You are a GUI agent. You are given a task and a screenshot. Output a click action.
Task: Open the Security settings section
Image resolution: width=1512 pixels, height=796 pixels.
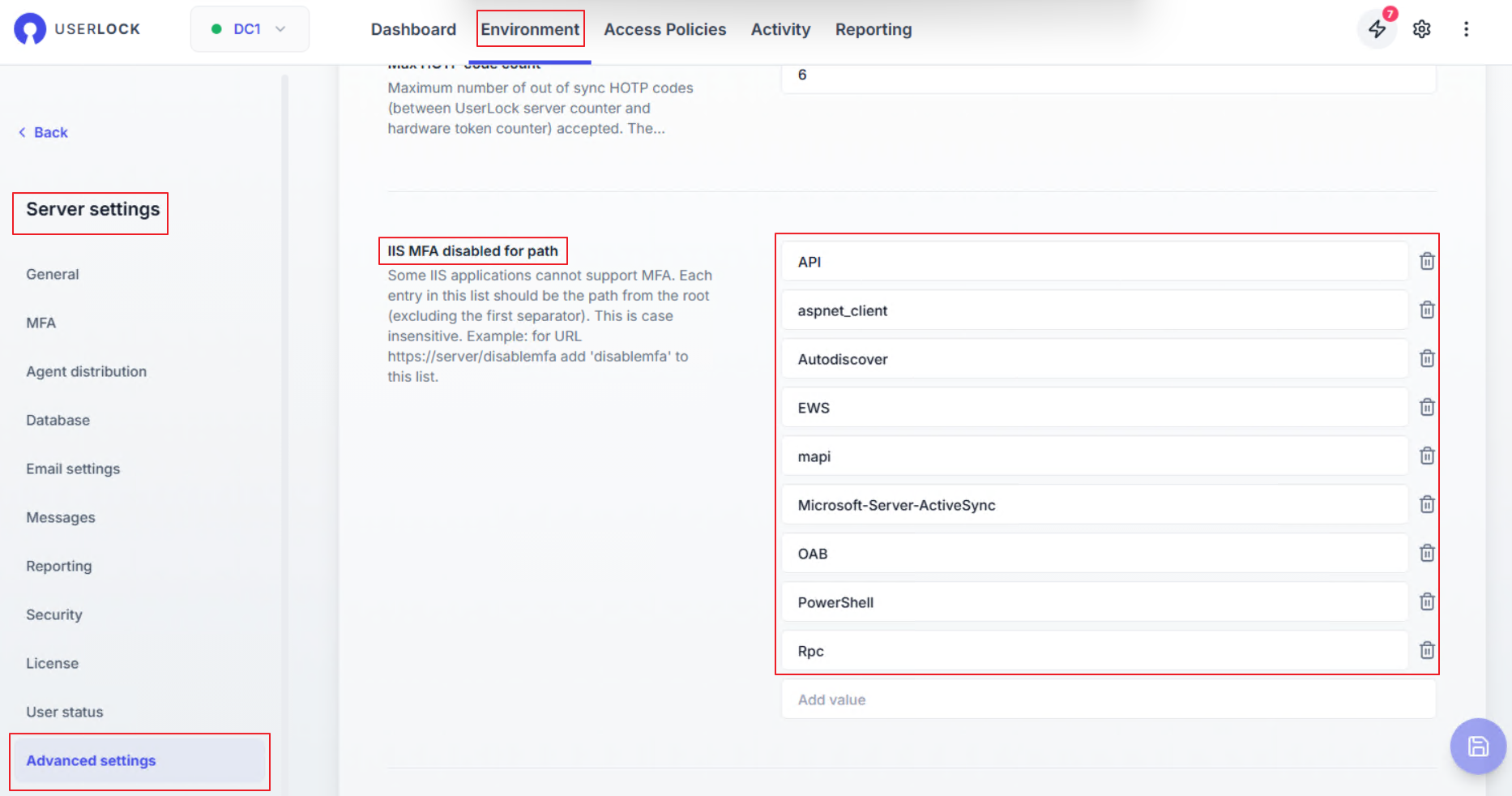click(x=54, y=614)
